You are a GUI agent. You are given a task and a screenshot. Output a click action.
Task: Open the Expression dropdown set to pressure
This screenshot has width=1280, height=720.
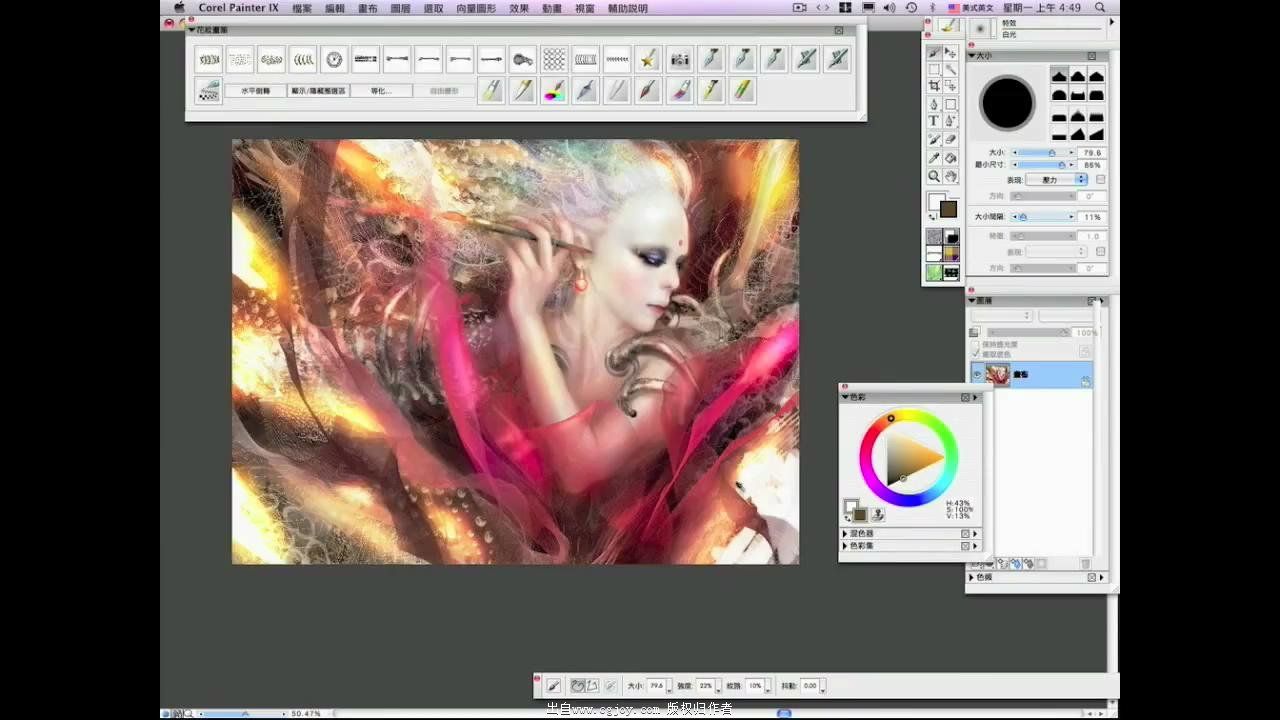pyautogui.click(x=1056, y=179)
